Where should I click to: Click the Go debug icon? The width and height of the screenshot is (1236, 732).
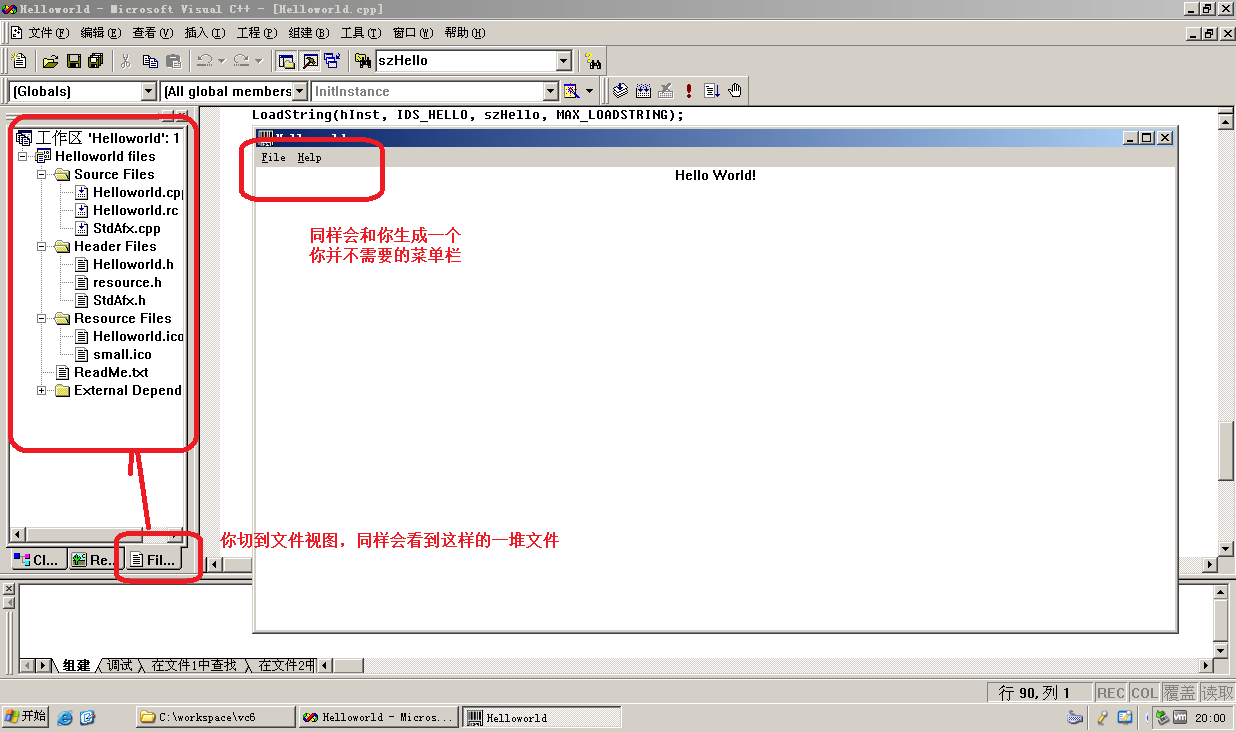(x=712, y=91)
